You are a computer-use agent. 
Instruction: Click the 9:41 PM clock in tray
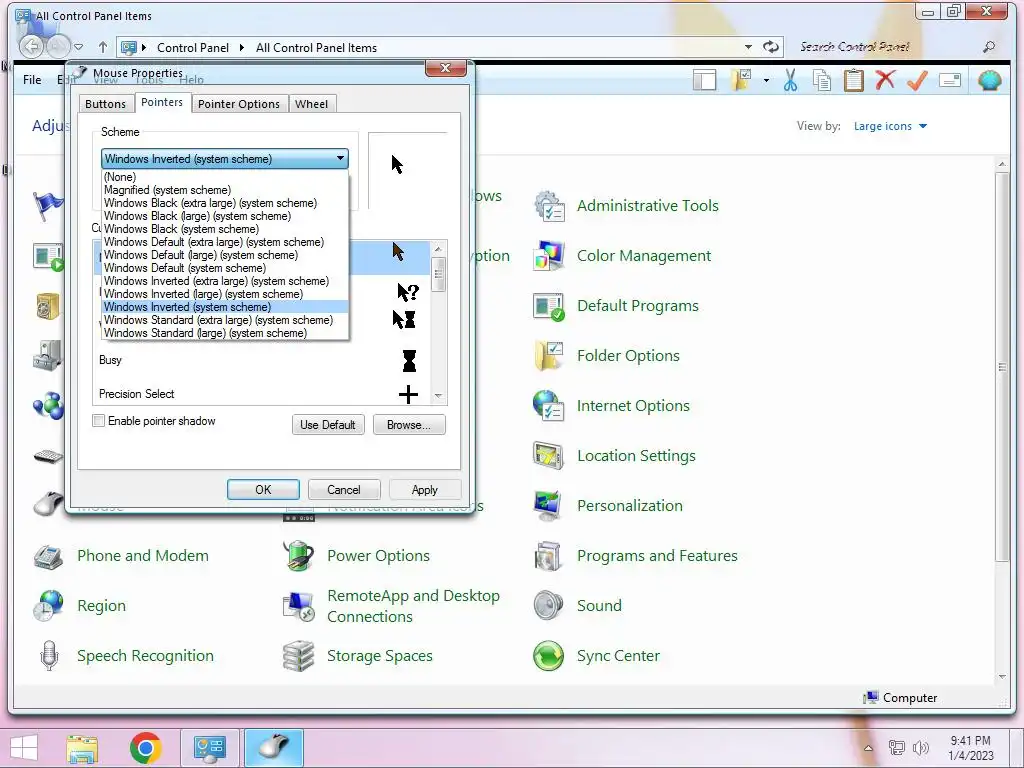[970, 741]
